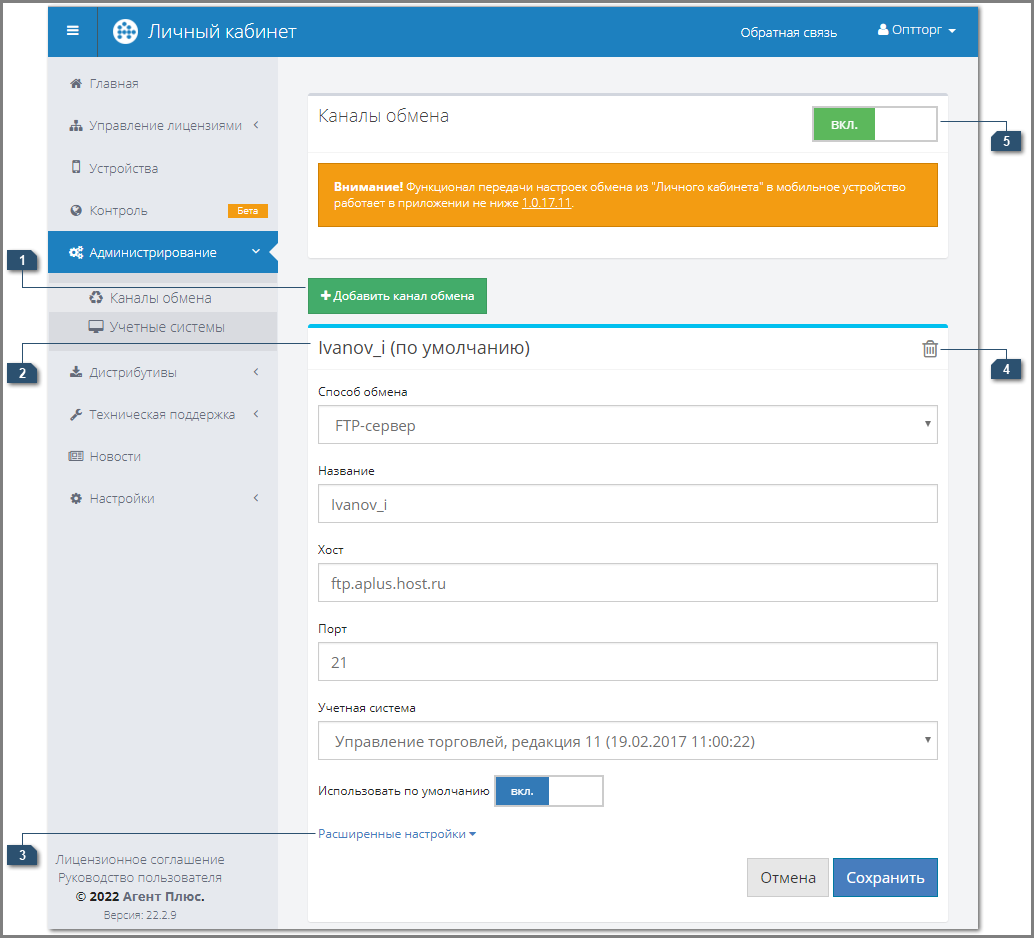
Task: Click the home icon next to Главная
Action: point(76,83)
